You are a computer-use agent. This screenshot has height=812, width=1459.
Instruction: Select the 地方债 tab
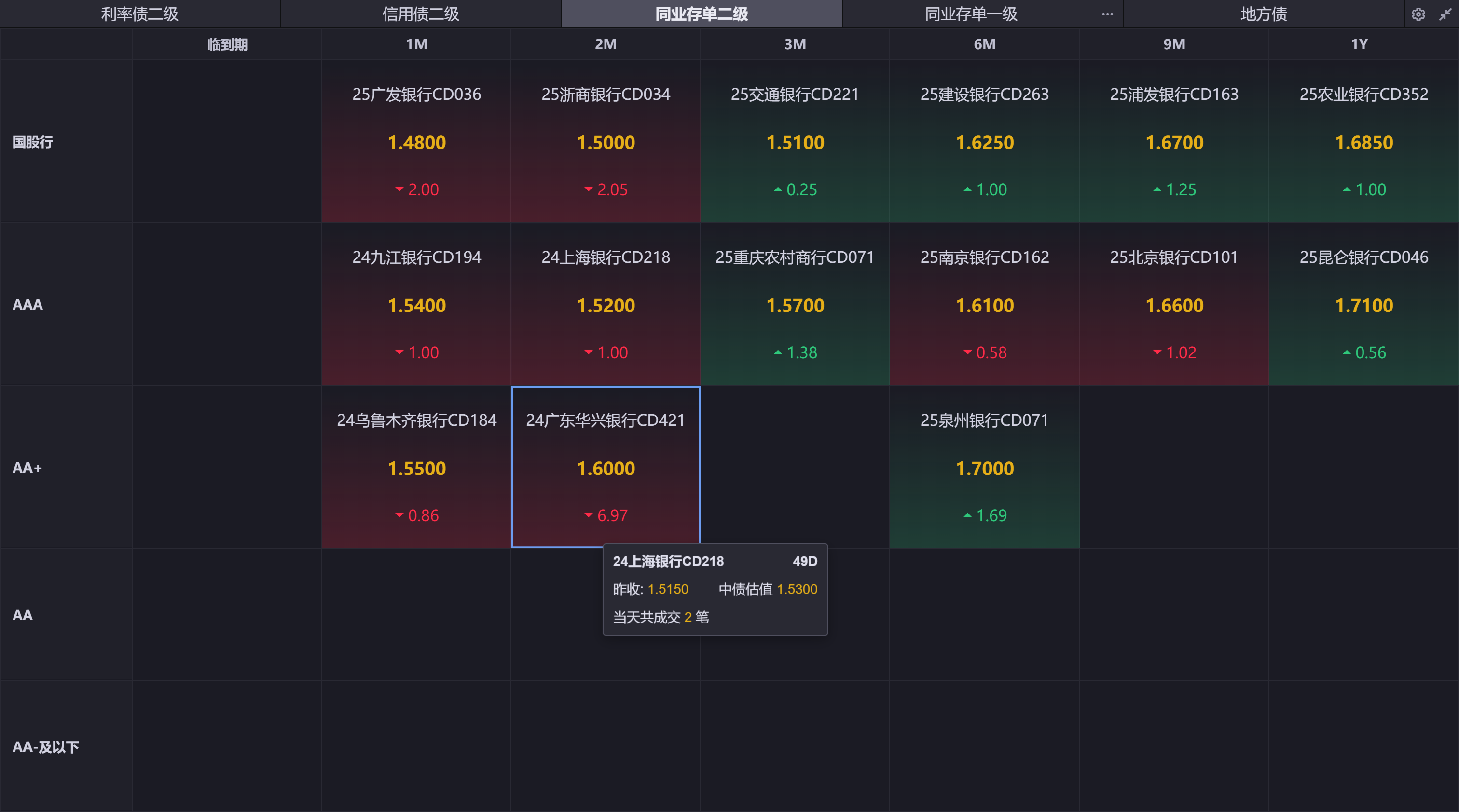[x=1263, y=14]
